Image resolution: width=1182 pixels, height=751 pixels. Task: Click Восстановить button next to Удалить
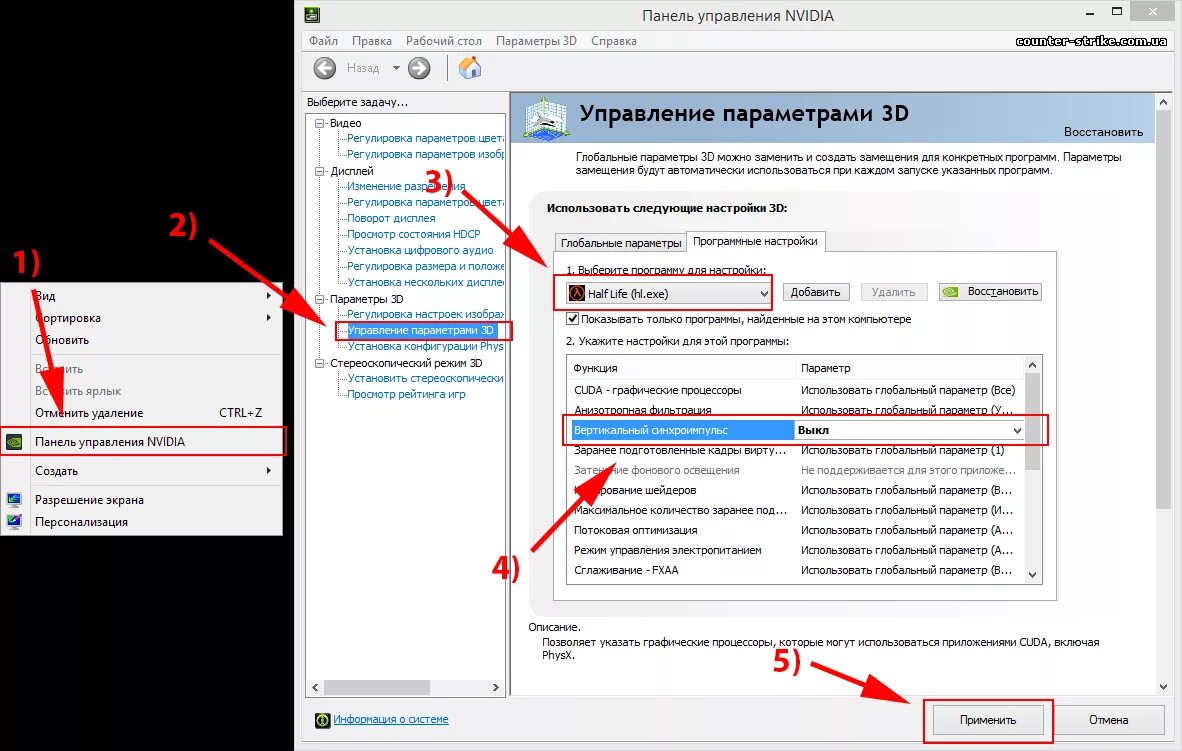[991, 292]
